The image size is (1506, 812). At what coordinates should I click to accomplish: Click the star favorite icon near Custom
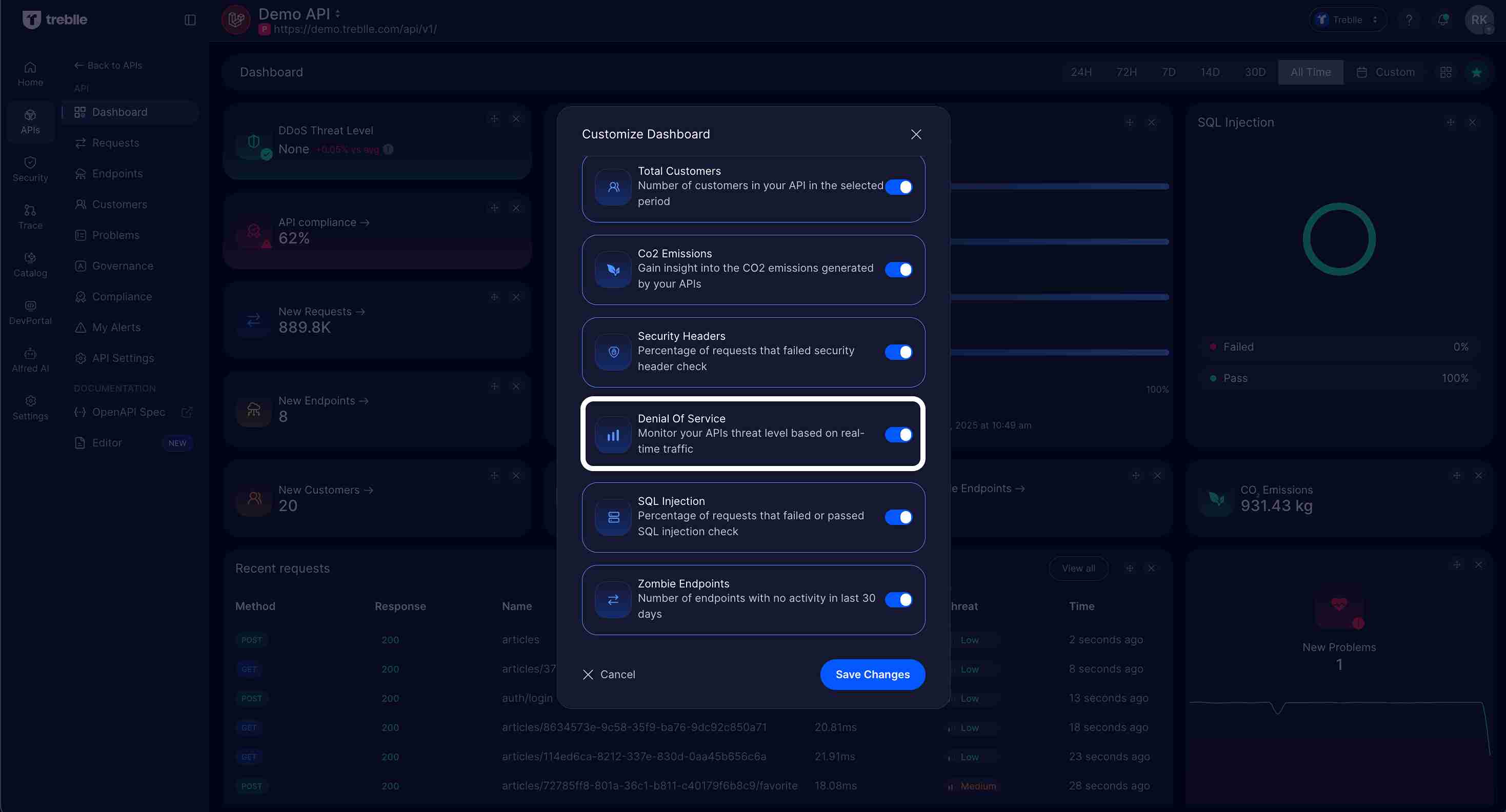point(1477,72)
